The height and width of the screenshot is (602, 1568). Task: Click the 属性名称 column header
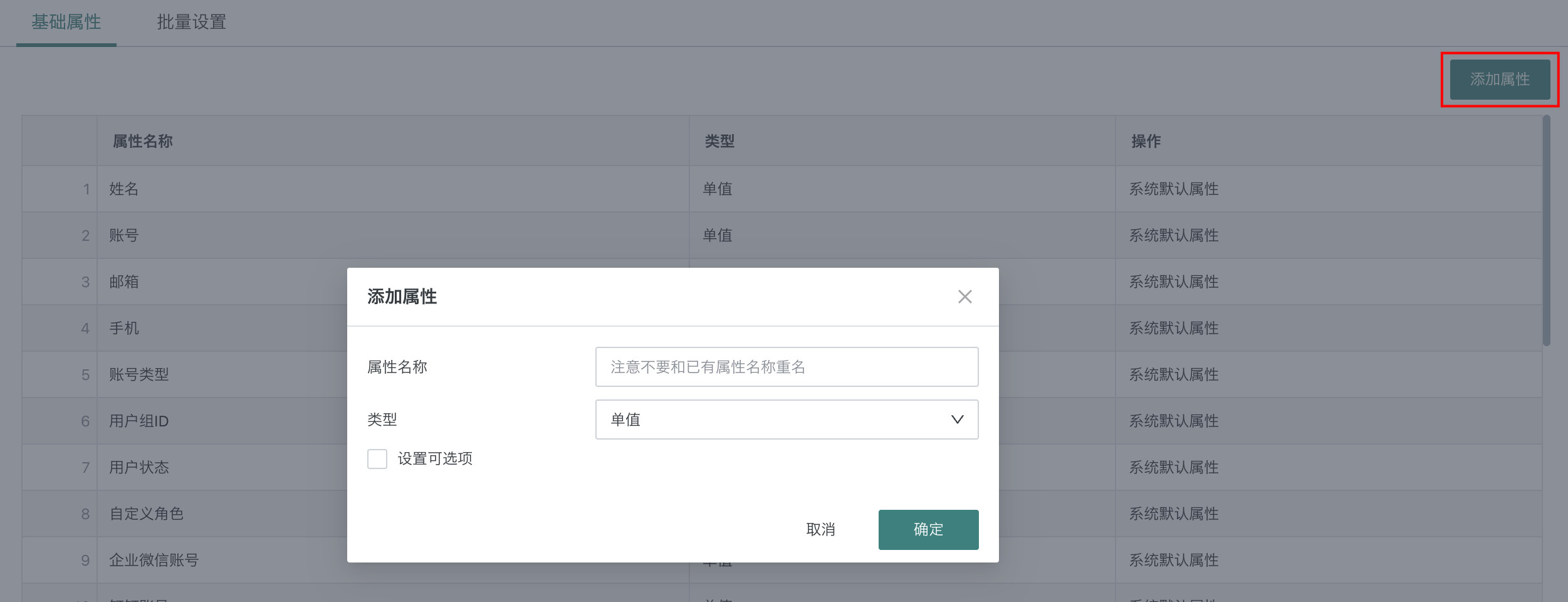click(x=142, y=141)
